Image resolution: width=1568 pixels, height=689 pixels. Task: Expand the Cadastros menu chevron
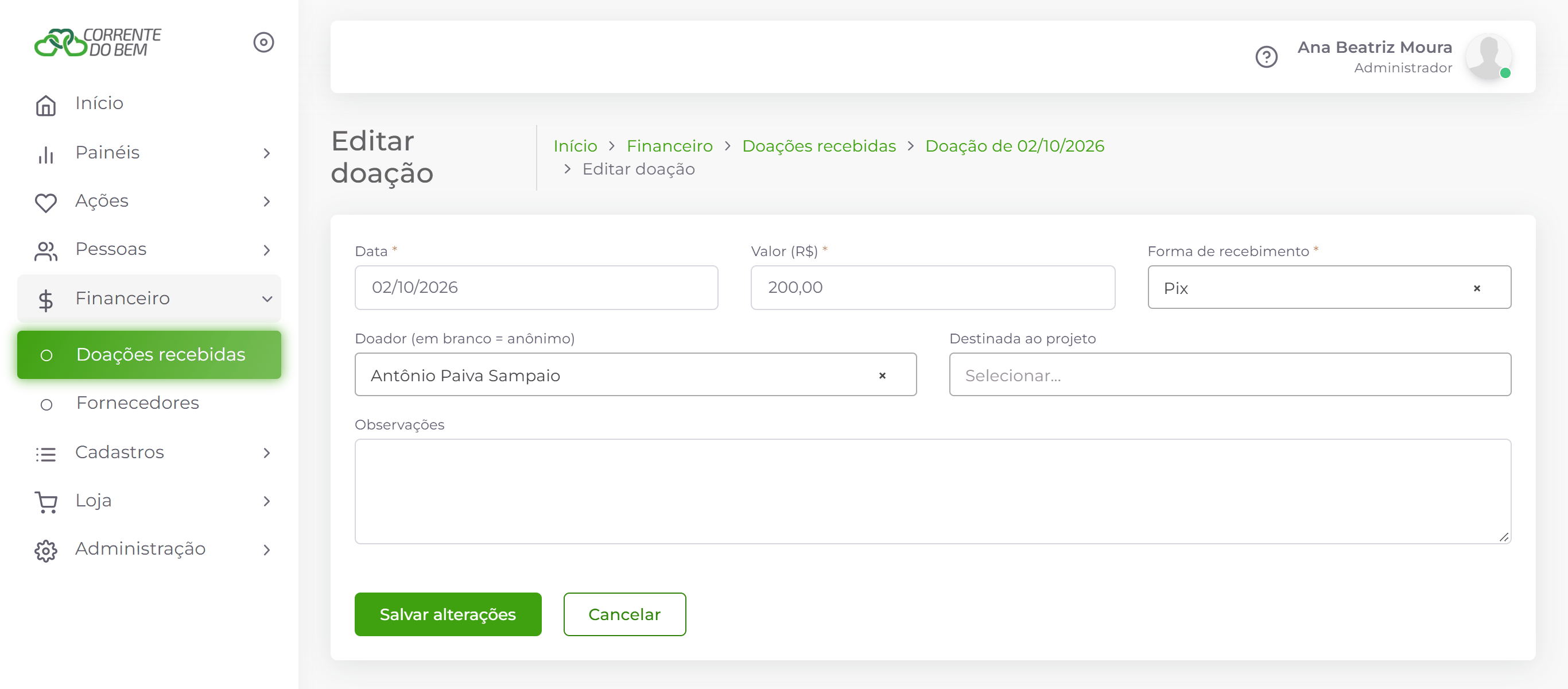point(267,452)
